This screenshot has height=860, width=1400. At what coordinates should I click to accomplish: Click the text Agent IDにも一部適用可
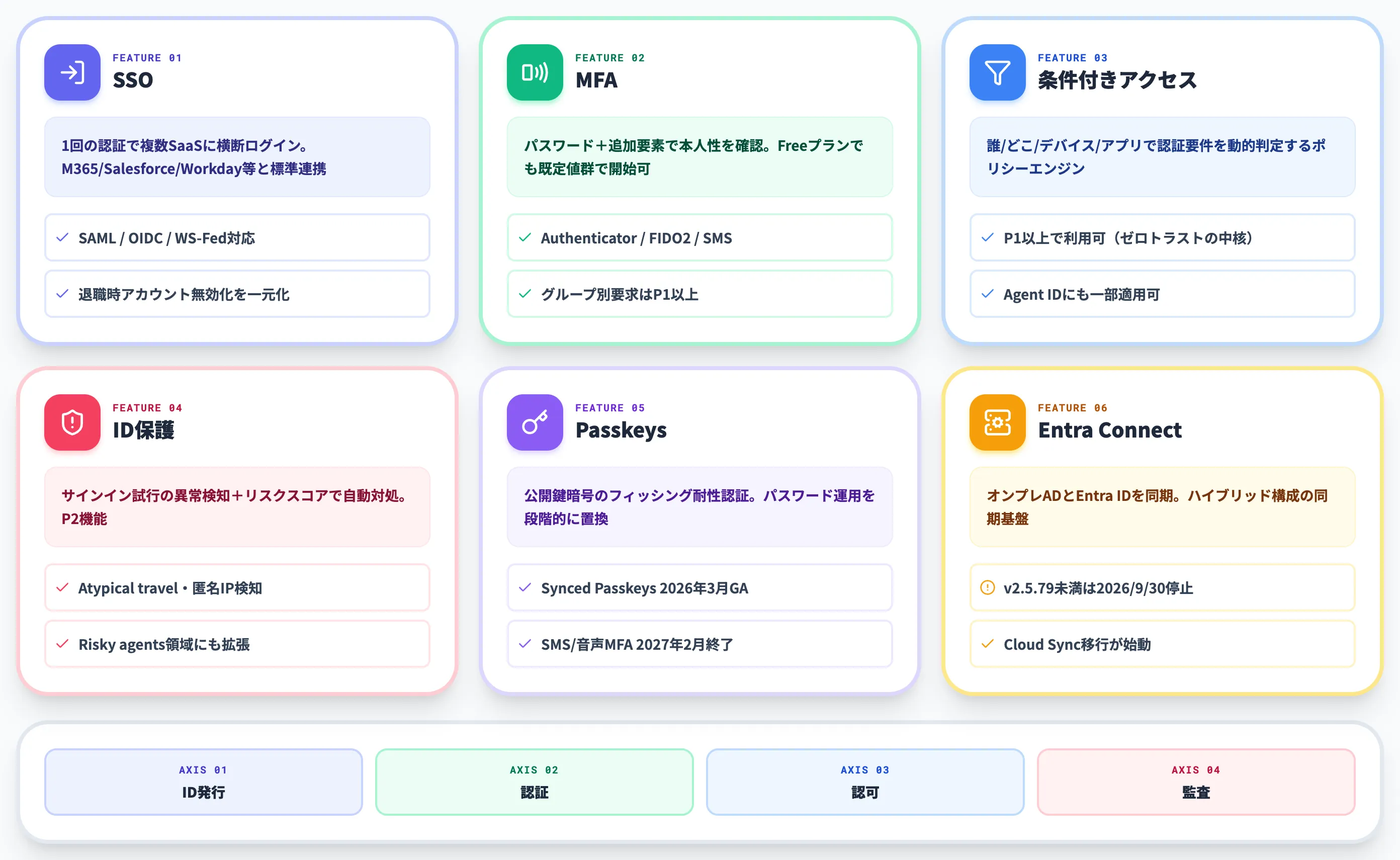tap(1082, 294)
